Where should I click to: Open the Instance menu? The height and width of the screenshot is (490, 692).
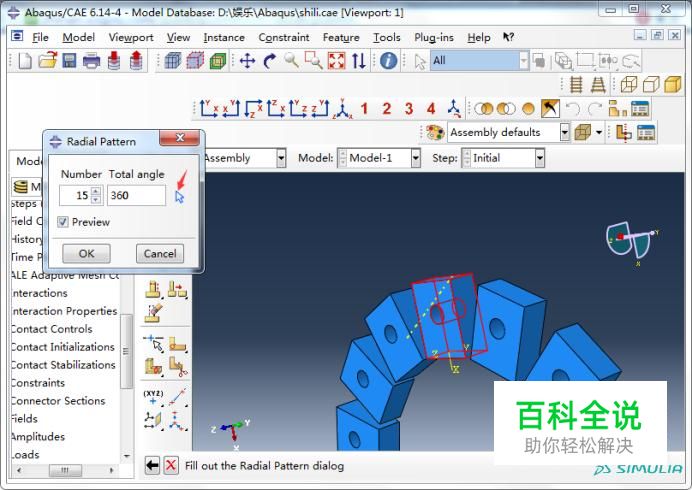(x=224, y=38)
